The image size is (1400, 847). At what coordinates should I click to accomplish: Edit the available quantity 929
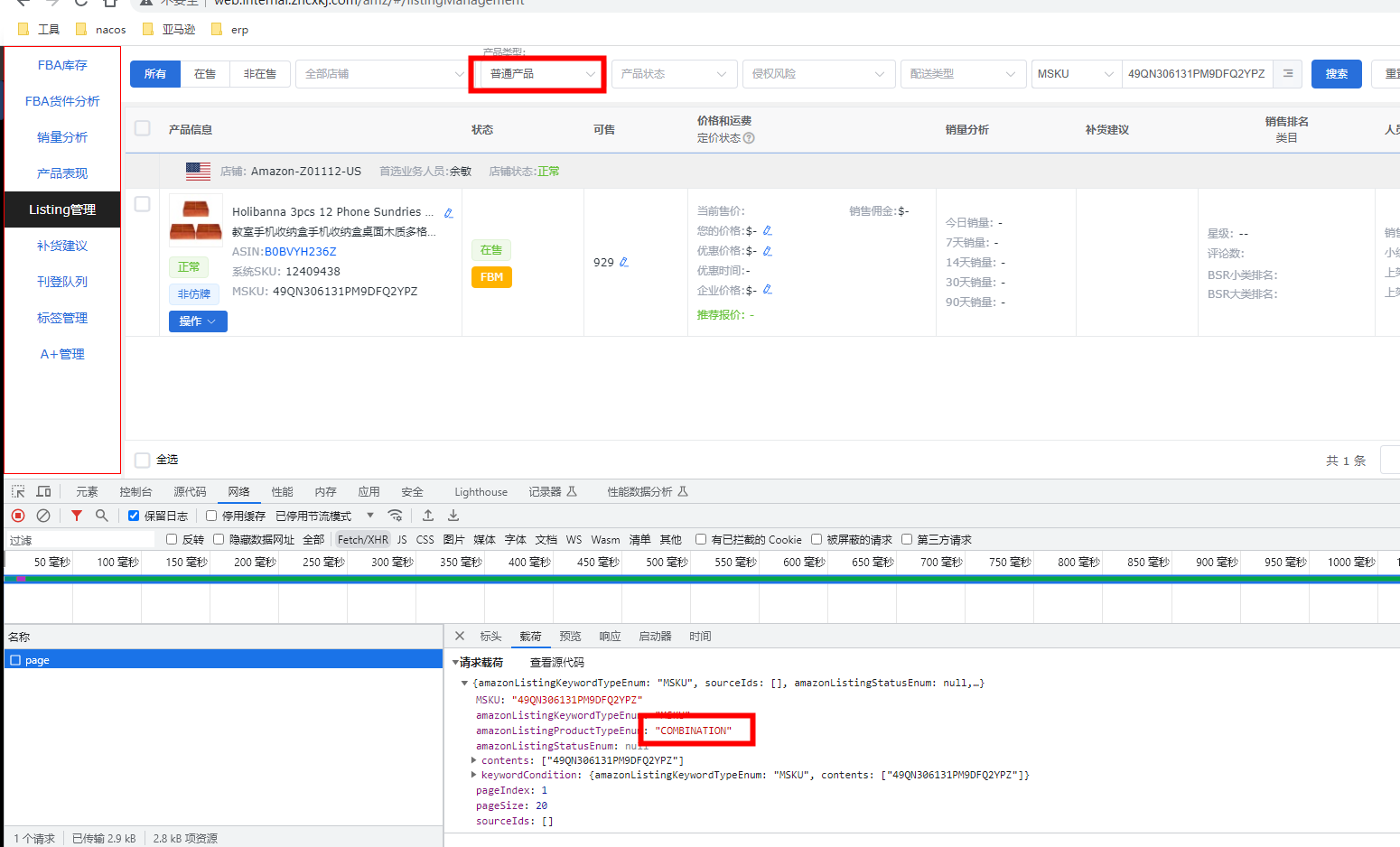click(x=623, y=262)
